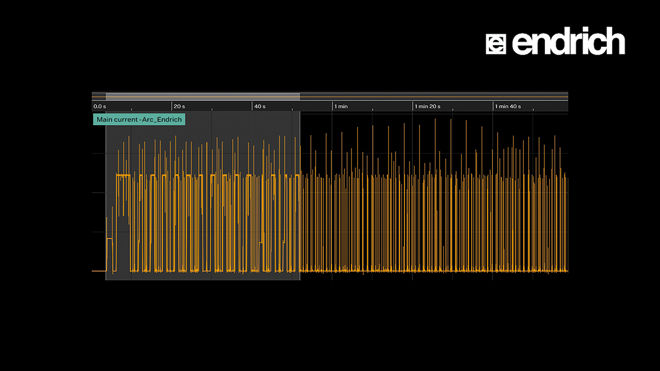Click the left boundary of the shaded selection
This screenshot has height=371, width=660.
point(105,196)
